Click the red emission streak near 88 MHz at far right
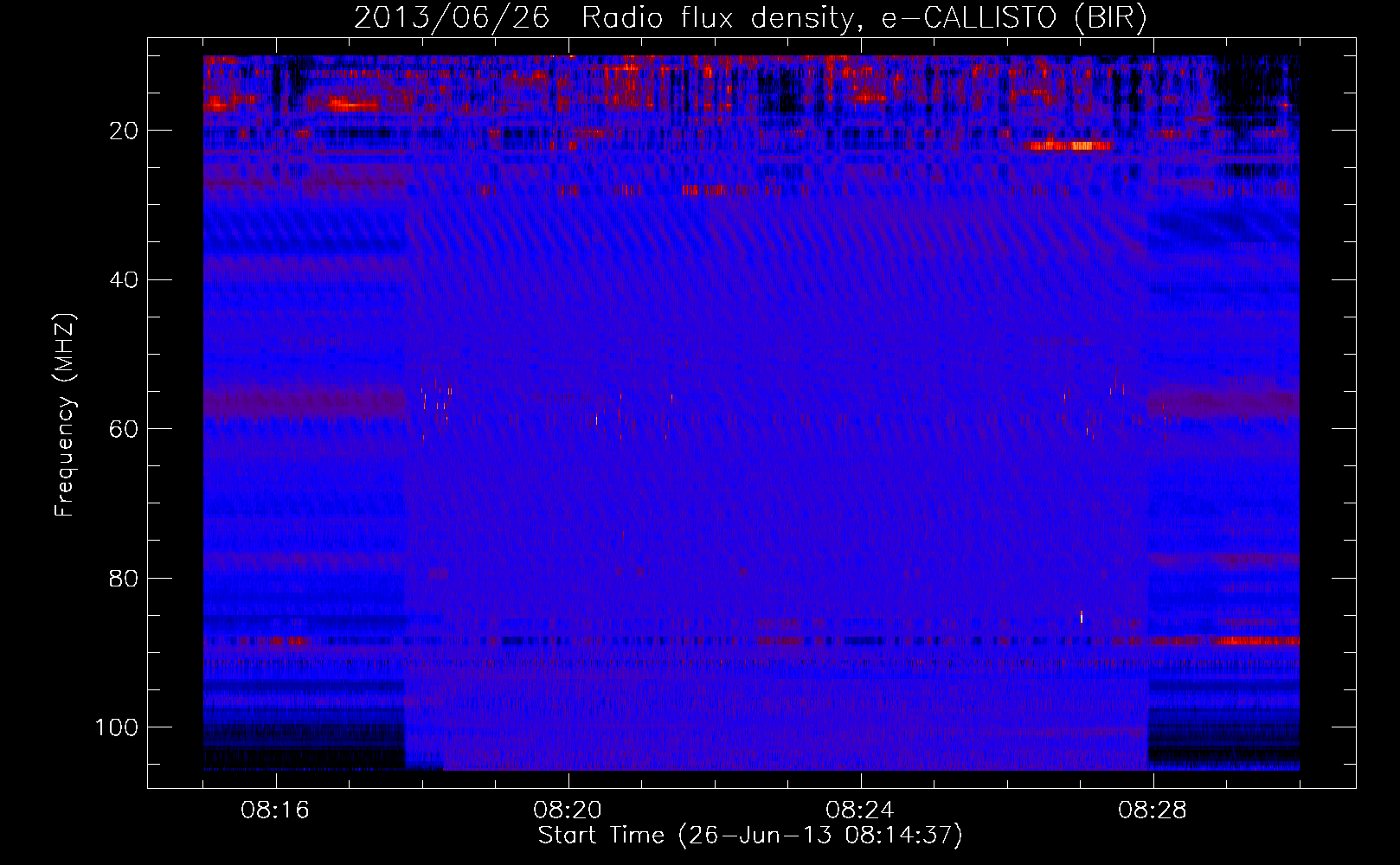Viewport: 1400px width, 865px height. click(x=1256, y=641)
